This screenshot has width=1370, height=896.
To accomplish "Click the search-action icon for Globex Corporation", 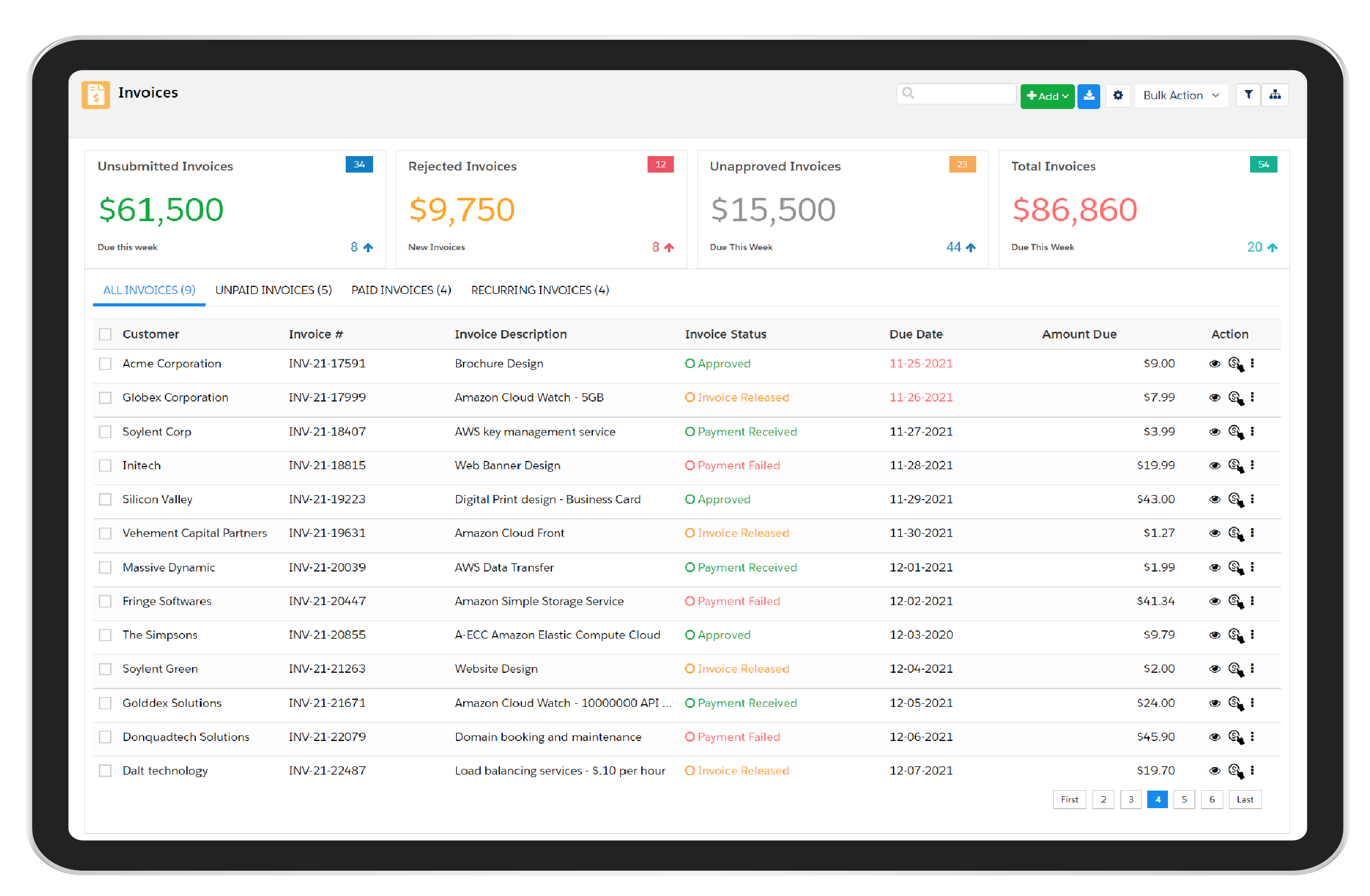I will 1236,398.
